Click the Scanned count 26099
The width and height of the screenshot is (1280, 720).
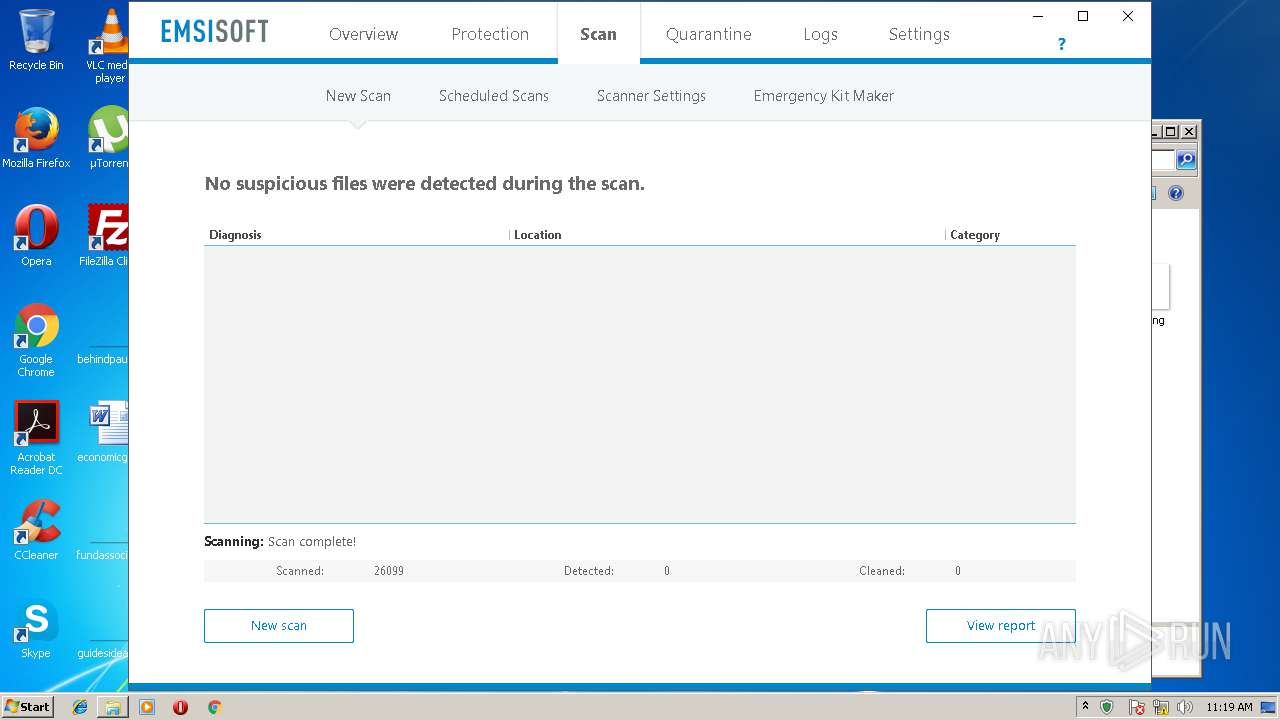pos(389,571)
